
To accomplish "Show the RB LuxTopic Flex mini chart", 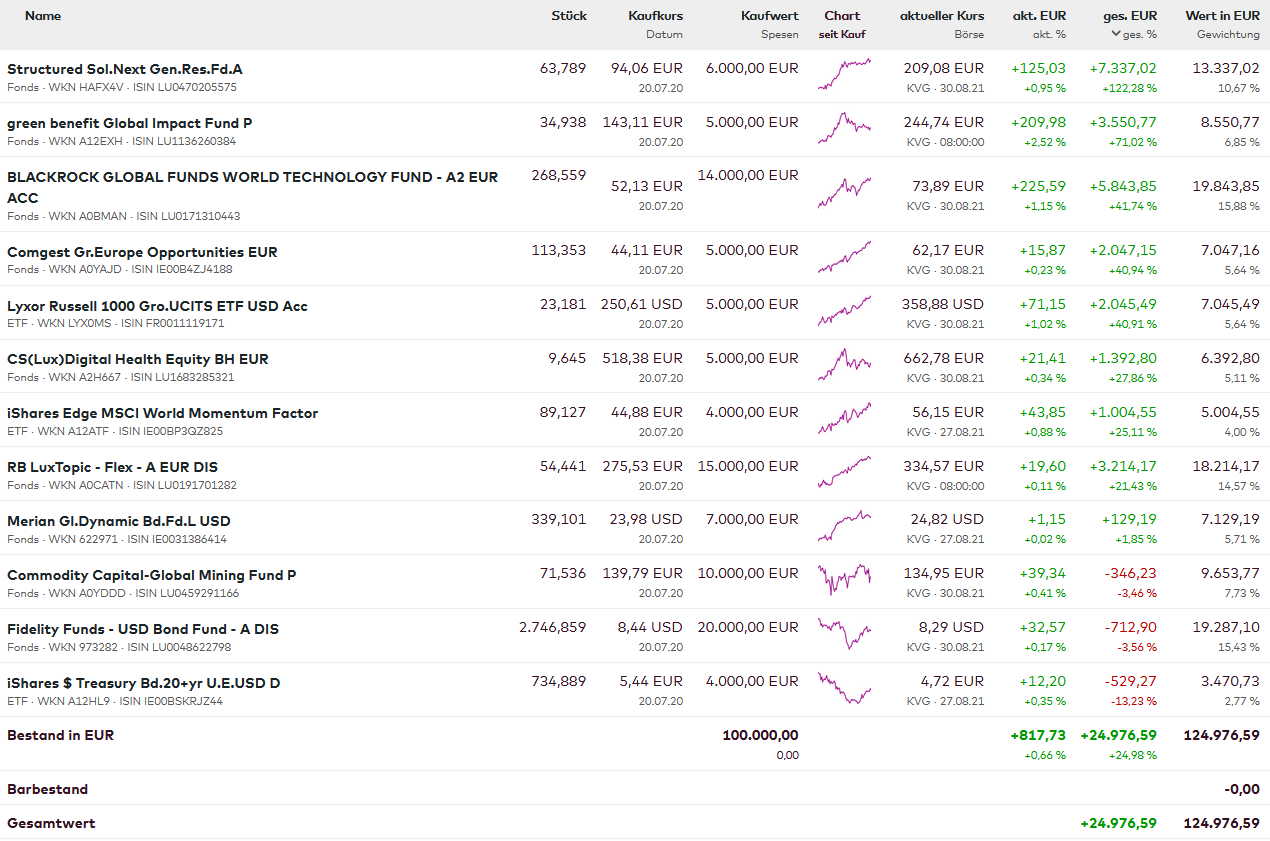I will tap(843, 473).
